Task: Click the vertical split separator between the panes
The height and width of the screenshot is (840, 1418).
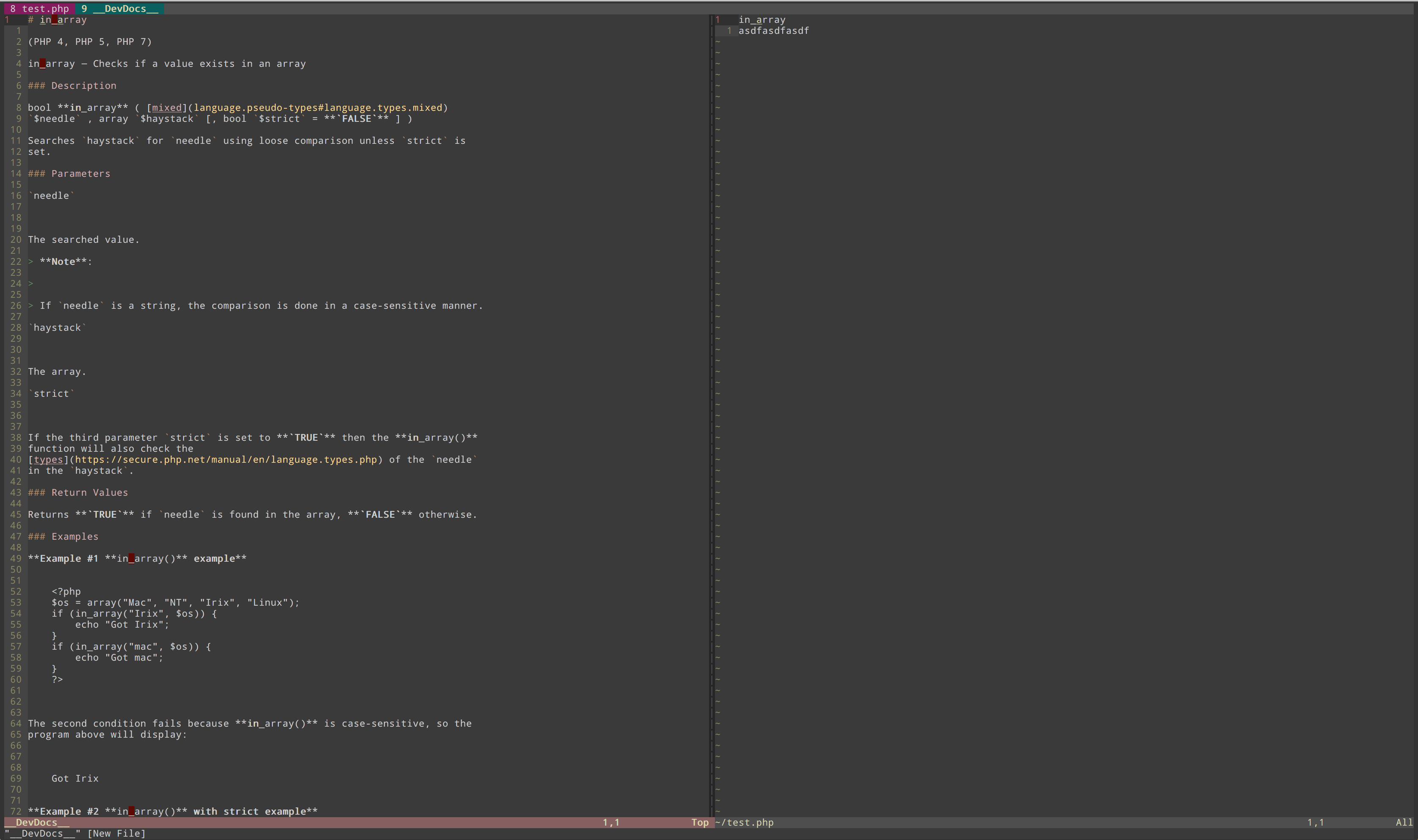Action: [x=711, y=396]
